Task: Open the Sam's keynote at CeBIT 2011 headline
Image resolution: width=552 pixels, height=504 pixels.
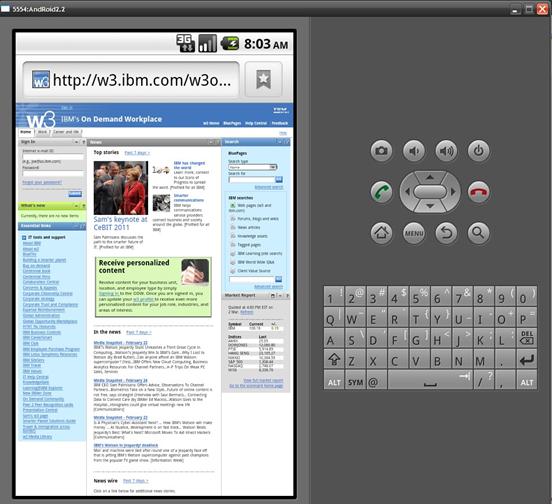Action: click(120, 223)
